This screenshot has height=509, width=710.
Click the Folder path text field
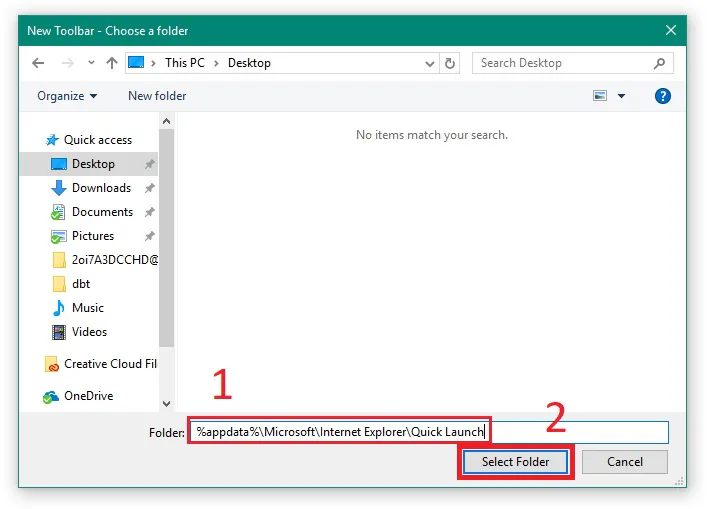click(x=429, y=432)
